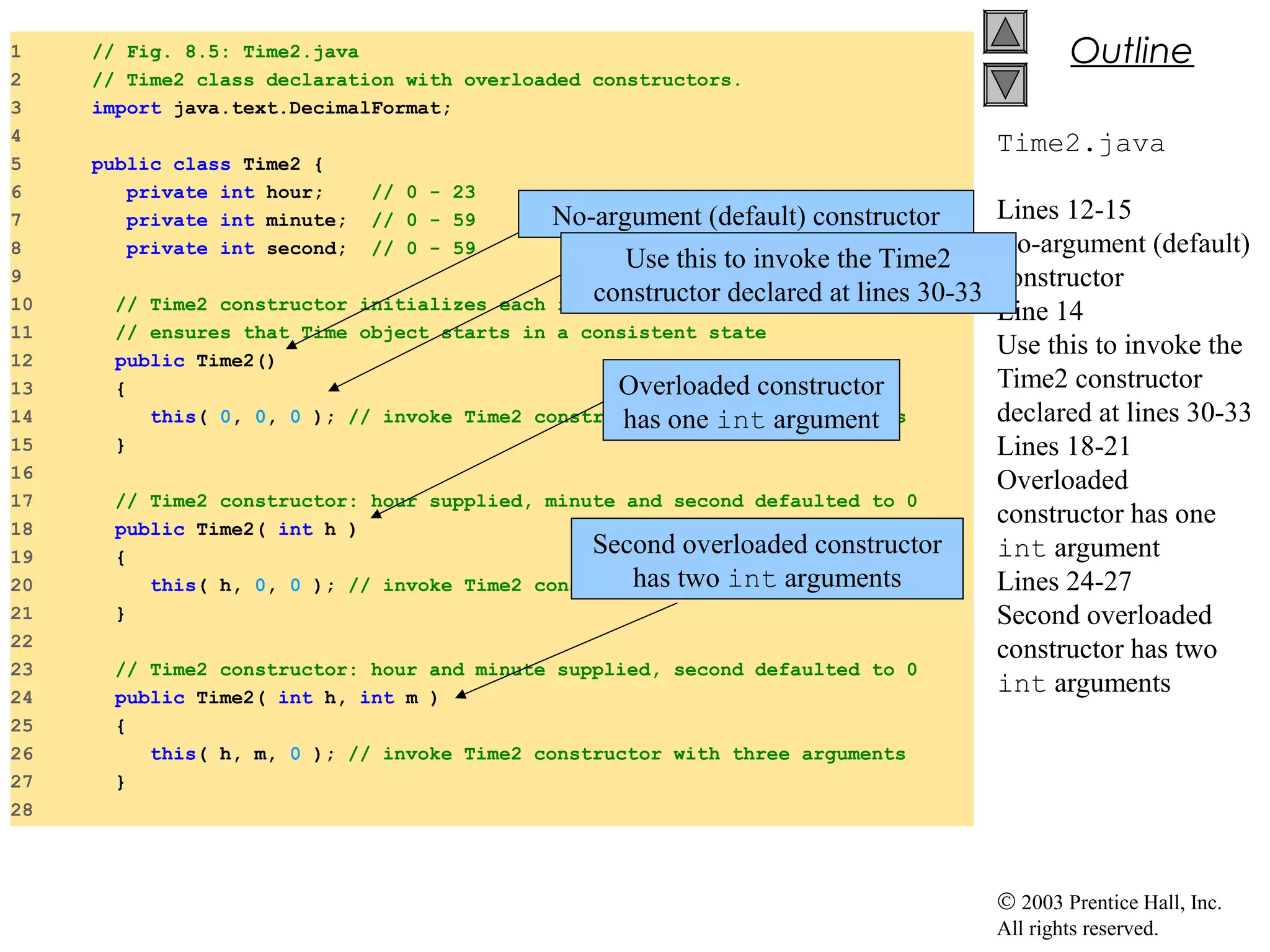
Task: Click 'public Time2( int h )' on line 18
Action: 236,529
